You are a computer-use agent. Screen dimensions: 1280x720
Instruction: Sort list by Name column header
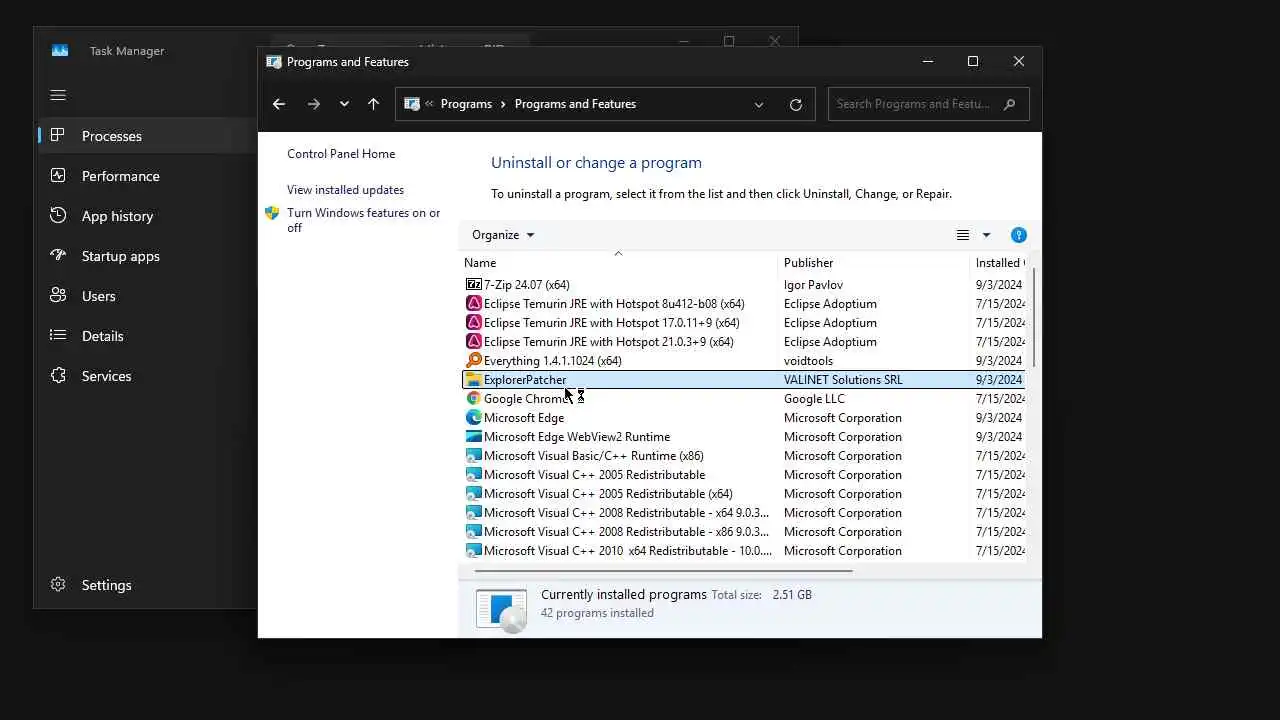tap(618, 263)
